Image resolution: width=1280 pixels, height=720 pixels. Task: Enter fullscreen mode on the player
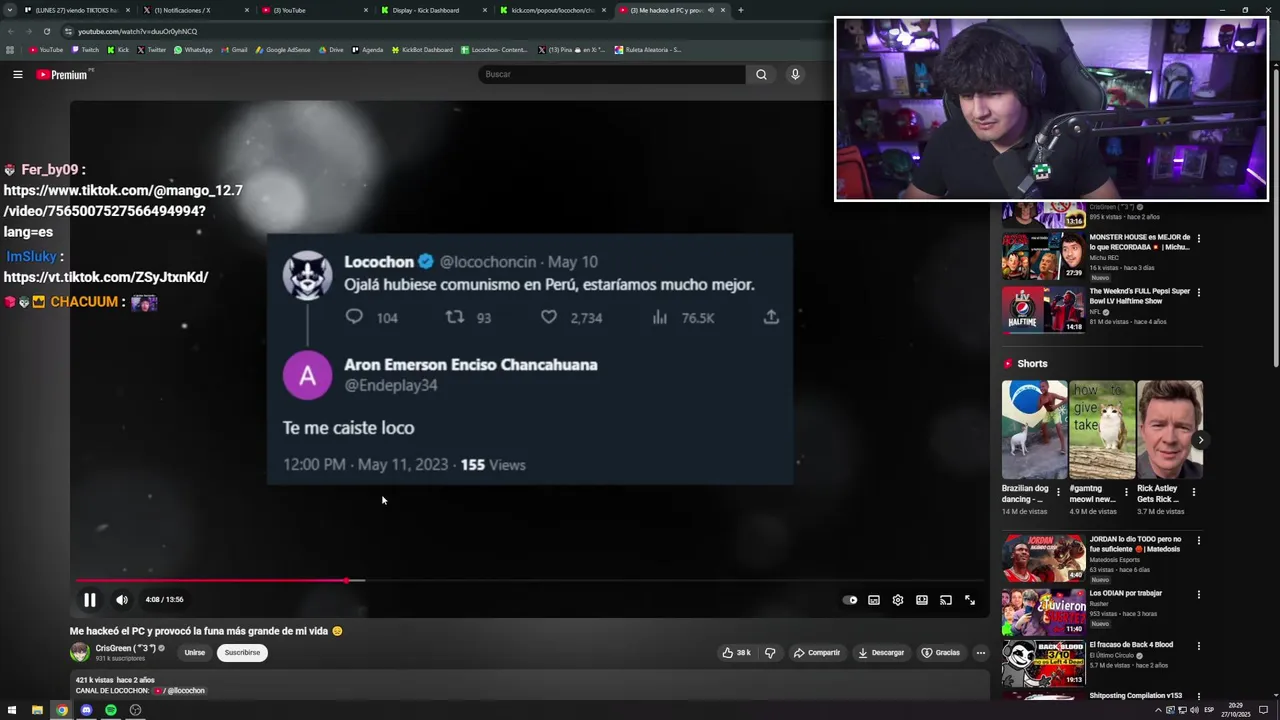[970, 600]
